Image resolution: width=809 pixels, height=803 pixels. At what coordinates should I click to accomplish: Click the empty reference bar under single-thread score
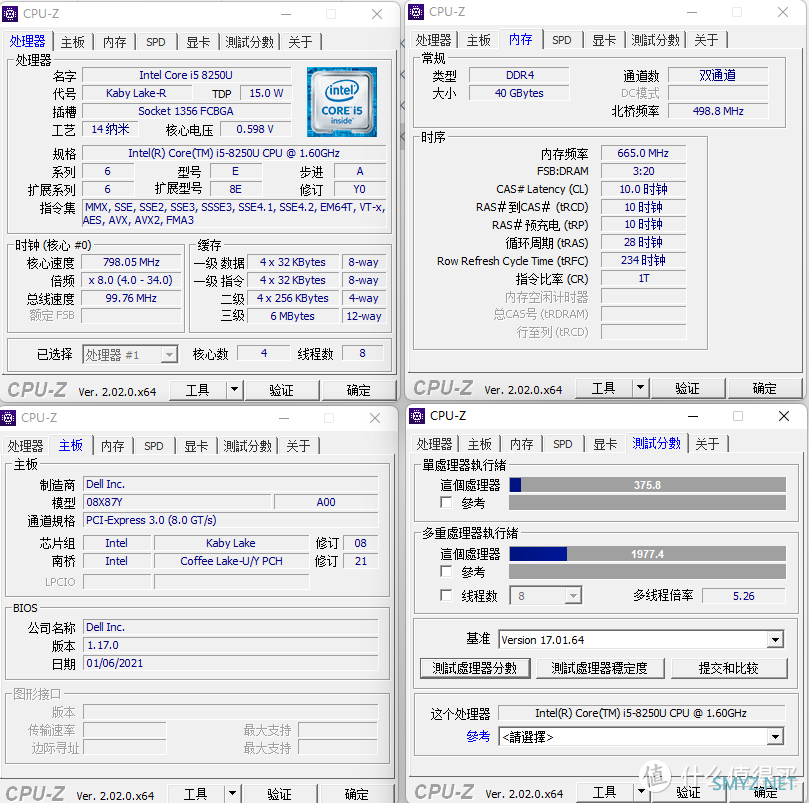[647, 503]
